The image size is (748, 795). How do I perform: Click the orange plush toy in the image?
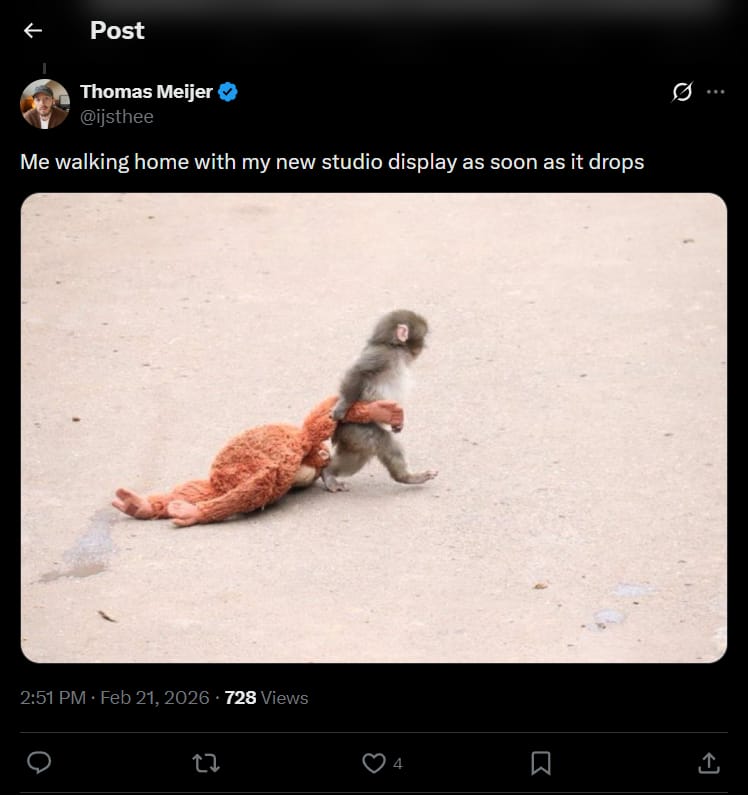click(x=250, y=472)
